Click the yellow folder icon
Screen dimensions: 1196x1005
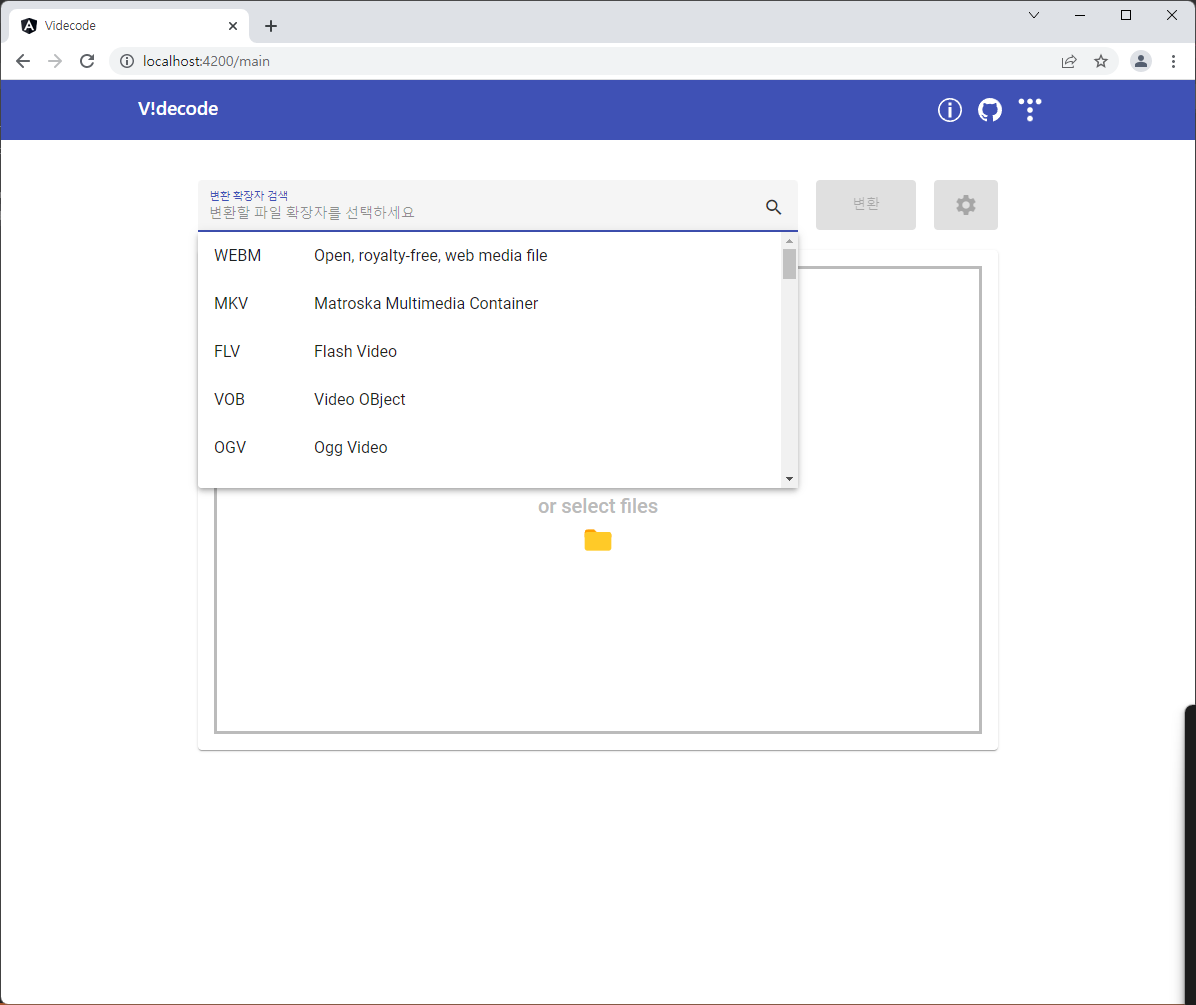(x=598, y=540)
